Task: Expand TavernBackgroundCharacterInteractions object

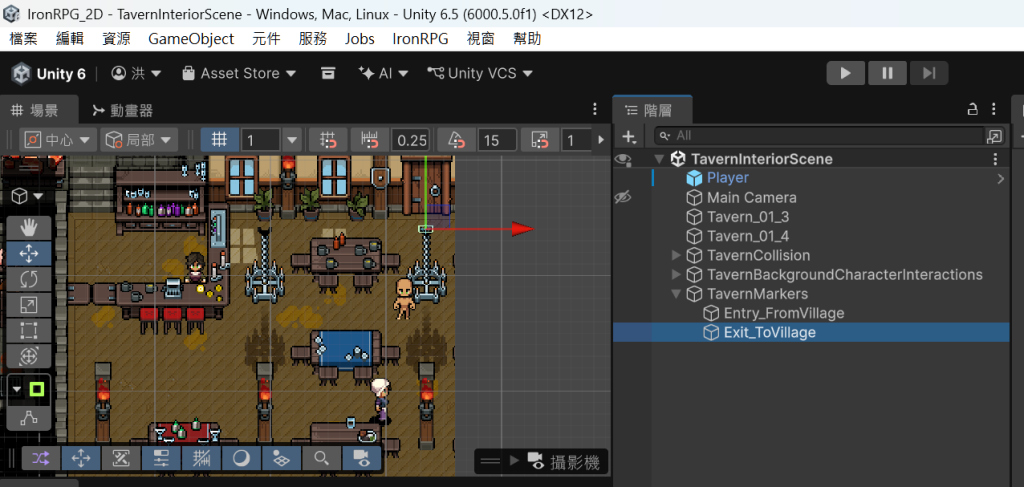Action: (676, 275)
